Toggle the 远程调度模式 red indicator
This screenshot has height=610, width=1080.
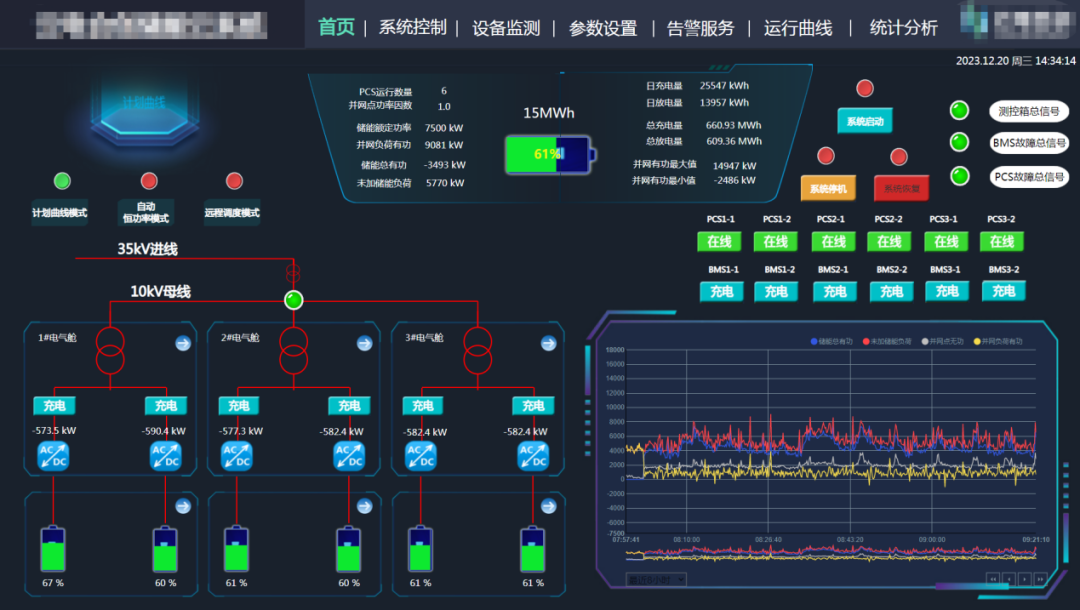pos(234,181)
